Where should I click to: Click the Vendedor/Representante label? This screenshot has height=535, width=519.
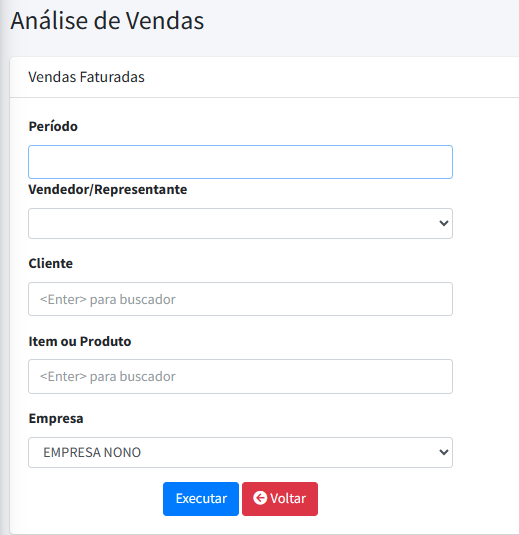108,189
